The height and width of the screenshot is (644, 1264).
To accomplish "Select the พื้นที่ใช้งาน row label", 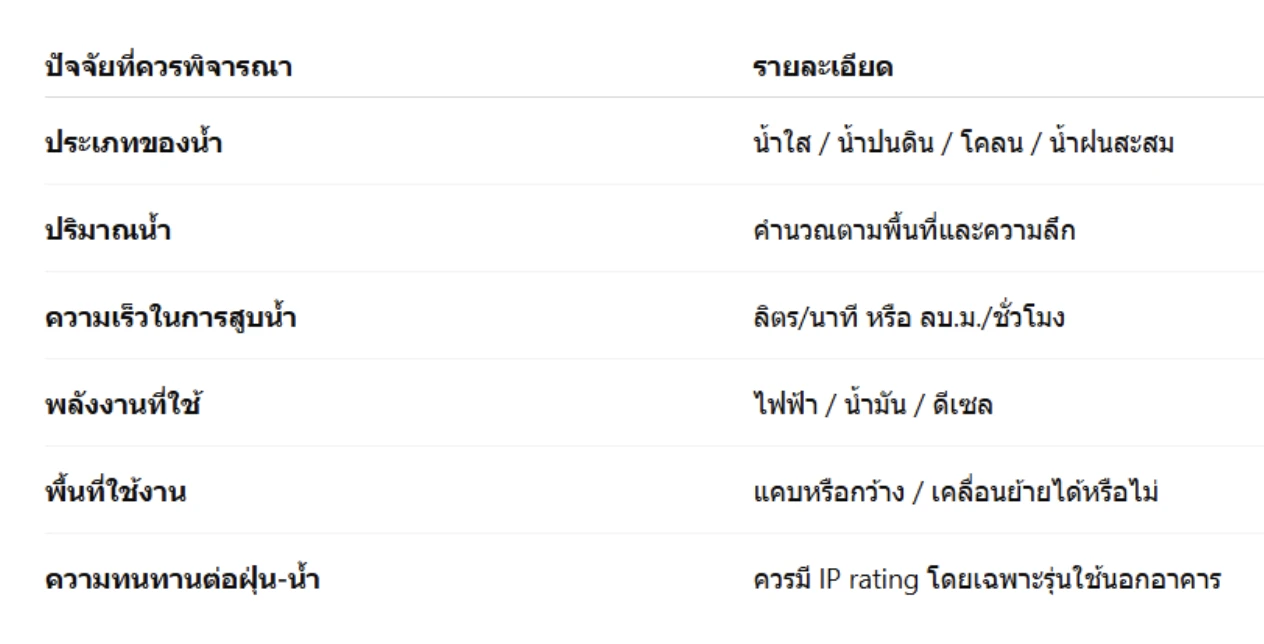I will 116,493.
